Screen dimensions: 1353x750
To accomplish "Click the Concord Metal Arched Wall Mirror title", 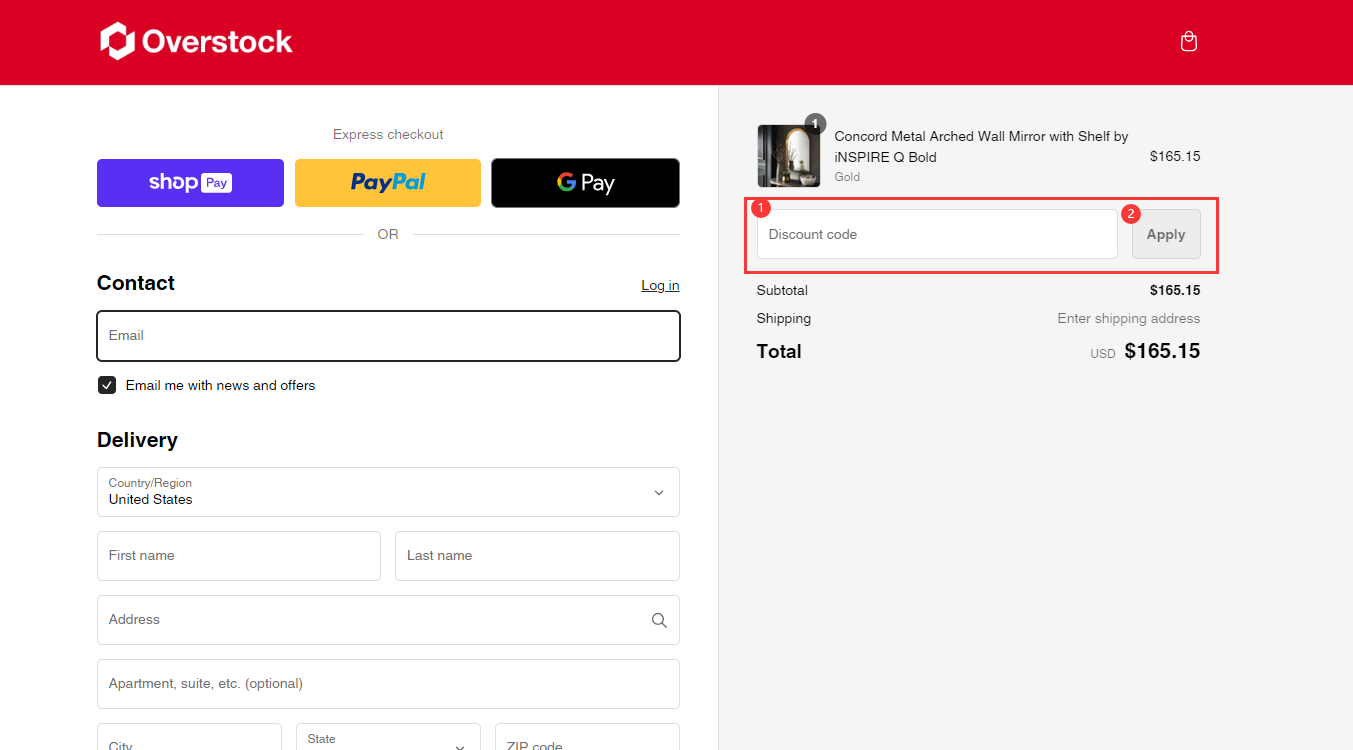I will (981, 147).
